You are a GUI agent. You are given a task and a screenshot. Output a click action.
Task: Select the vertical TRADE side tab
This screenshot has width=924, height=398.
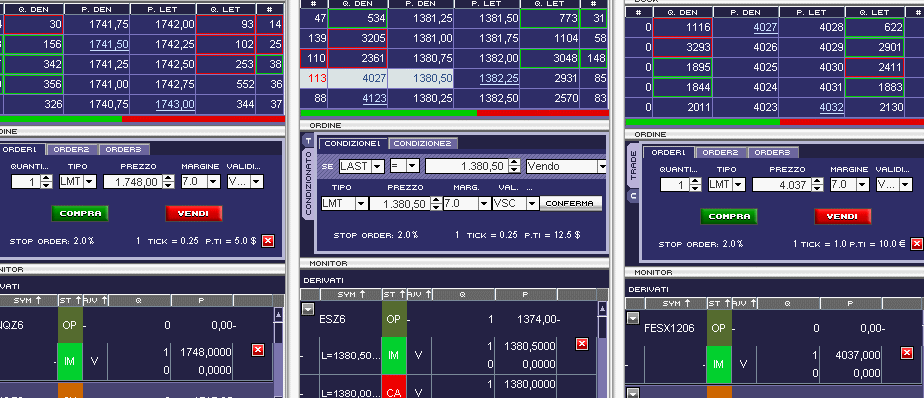tap(633, 166)
